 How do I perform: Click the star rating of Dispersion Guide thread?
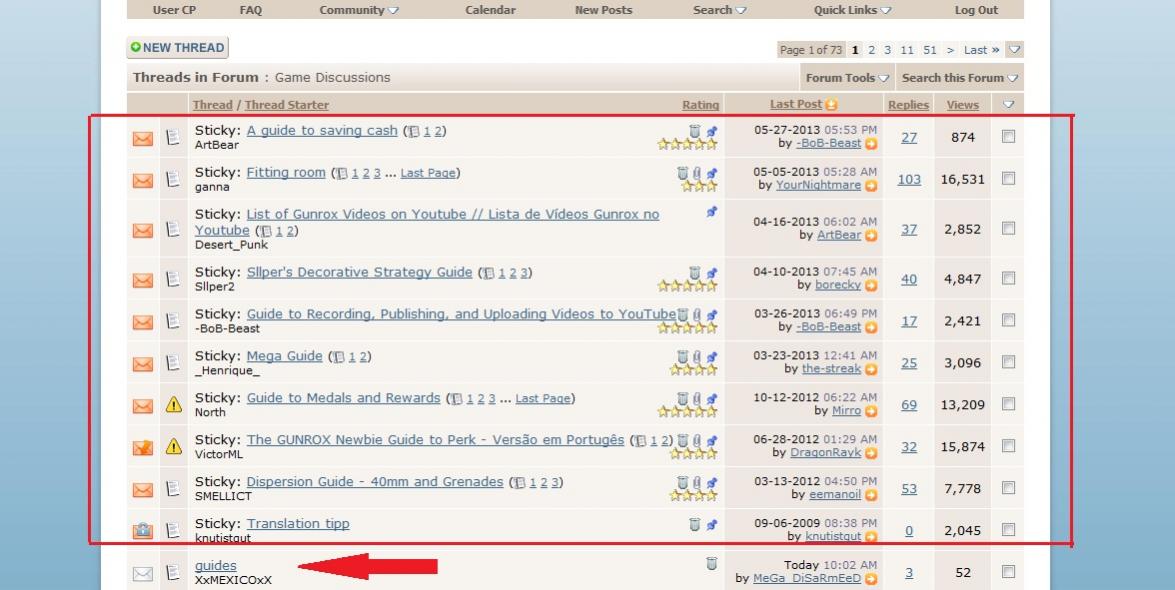point(687,495)
